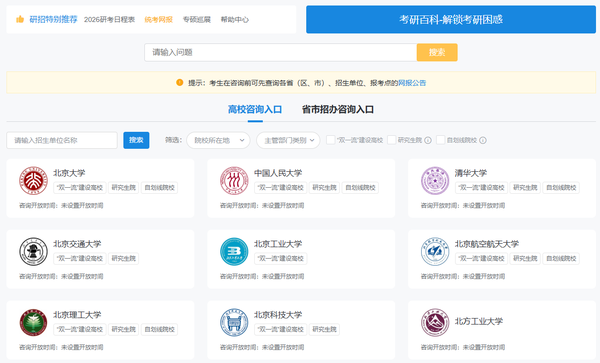
Task: Click the thumbs-up recommendation icon
Action: pos(20,19)
